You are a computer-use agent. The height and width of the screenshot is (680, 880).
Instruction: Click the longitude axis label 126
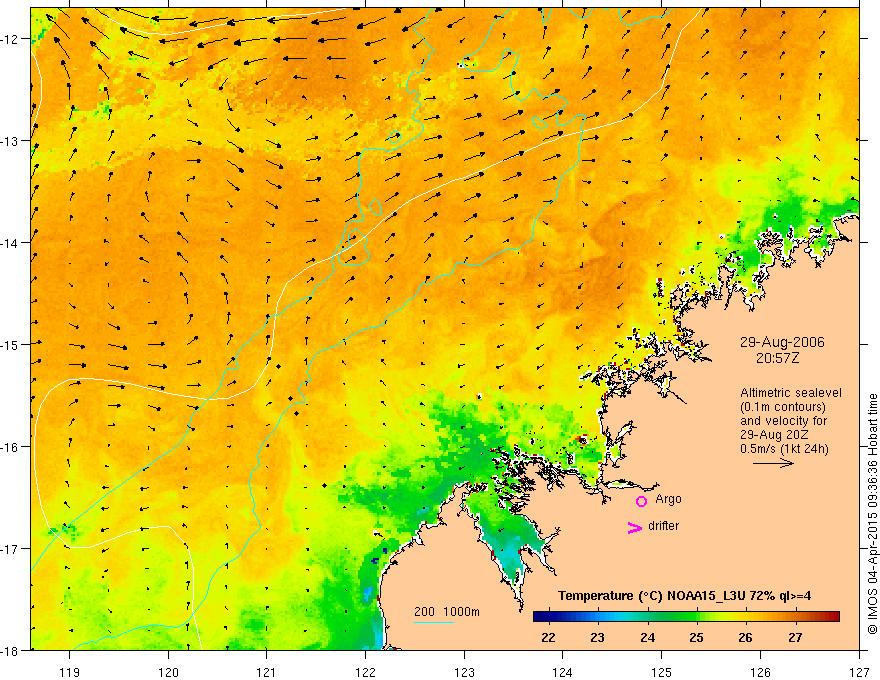[x=760, y=672]
